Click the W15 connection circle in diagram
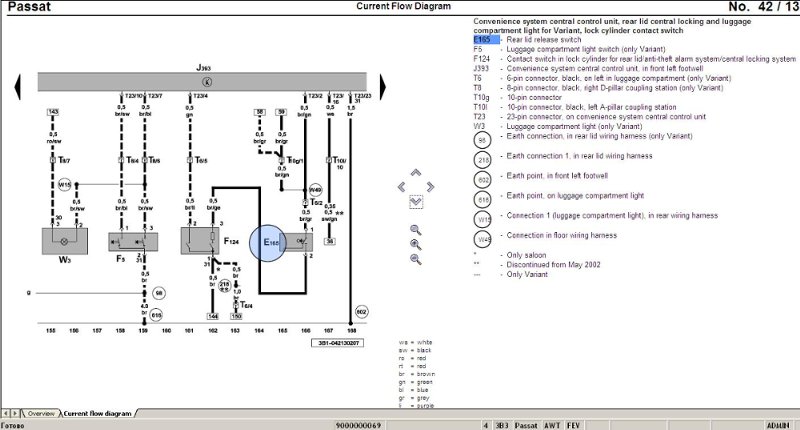The width and height of the screenshot is (800, 430). coord(64,184)
